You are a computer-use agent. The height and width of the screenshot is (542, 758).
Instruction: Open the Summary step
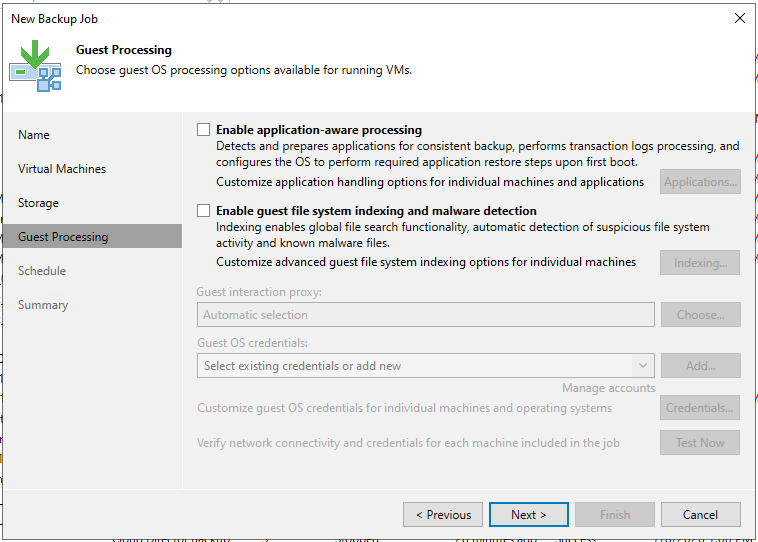tap(43, 305)
